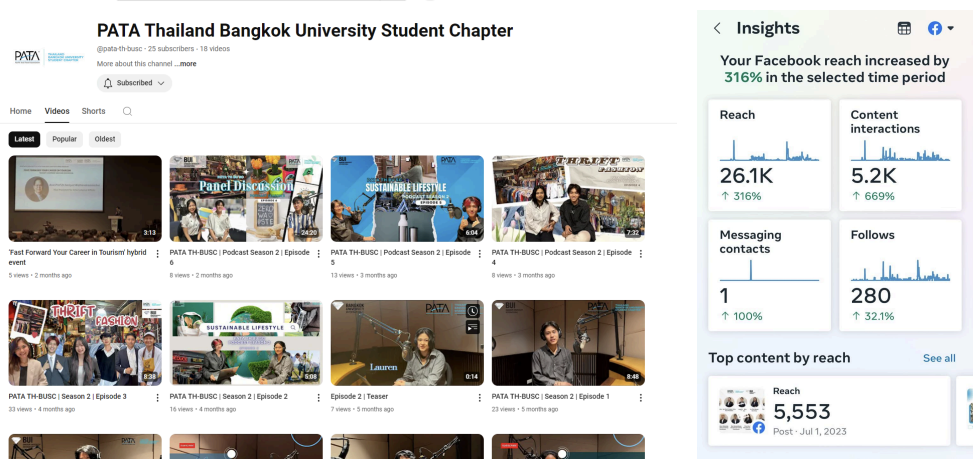Expand the Subscribed notification dropdown
This screenshot has height=466, width=977.
tap(161, 83)
